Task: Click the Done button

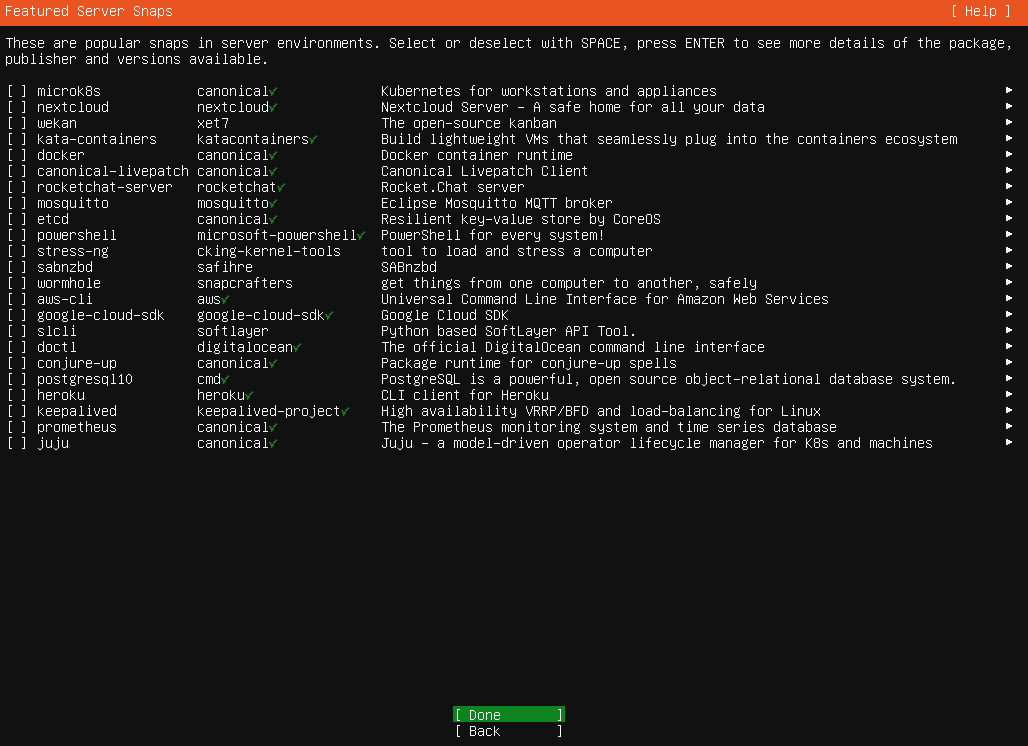Action: (x=509, y=715)
